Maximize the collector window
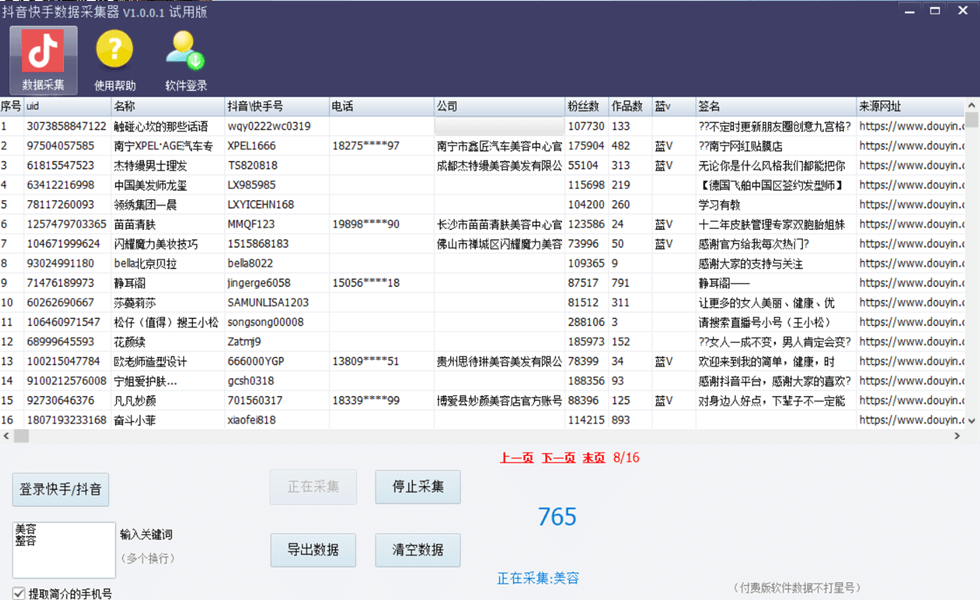 tap(935, 11)
